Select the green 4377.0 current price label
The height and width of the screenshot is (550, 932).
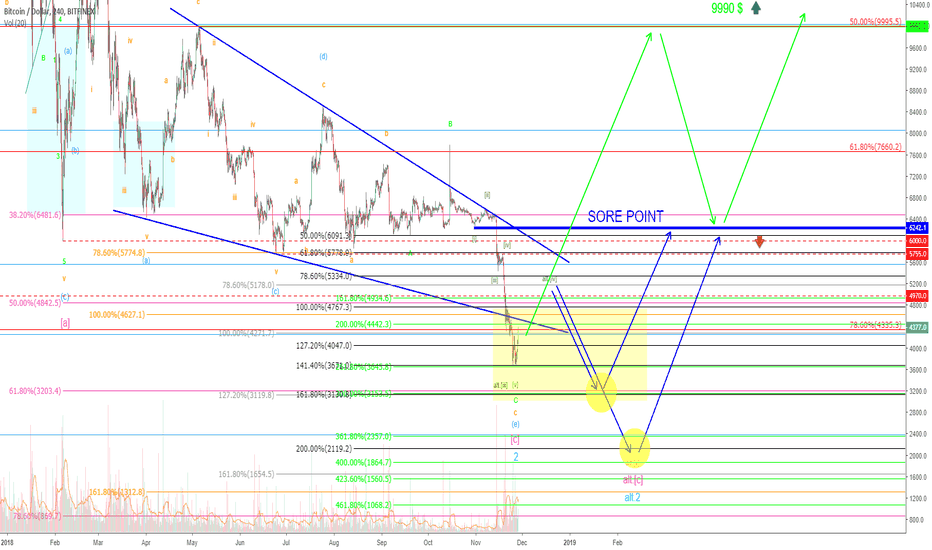point(917,327)
